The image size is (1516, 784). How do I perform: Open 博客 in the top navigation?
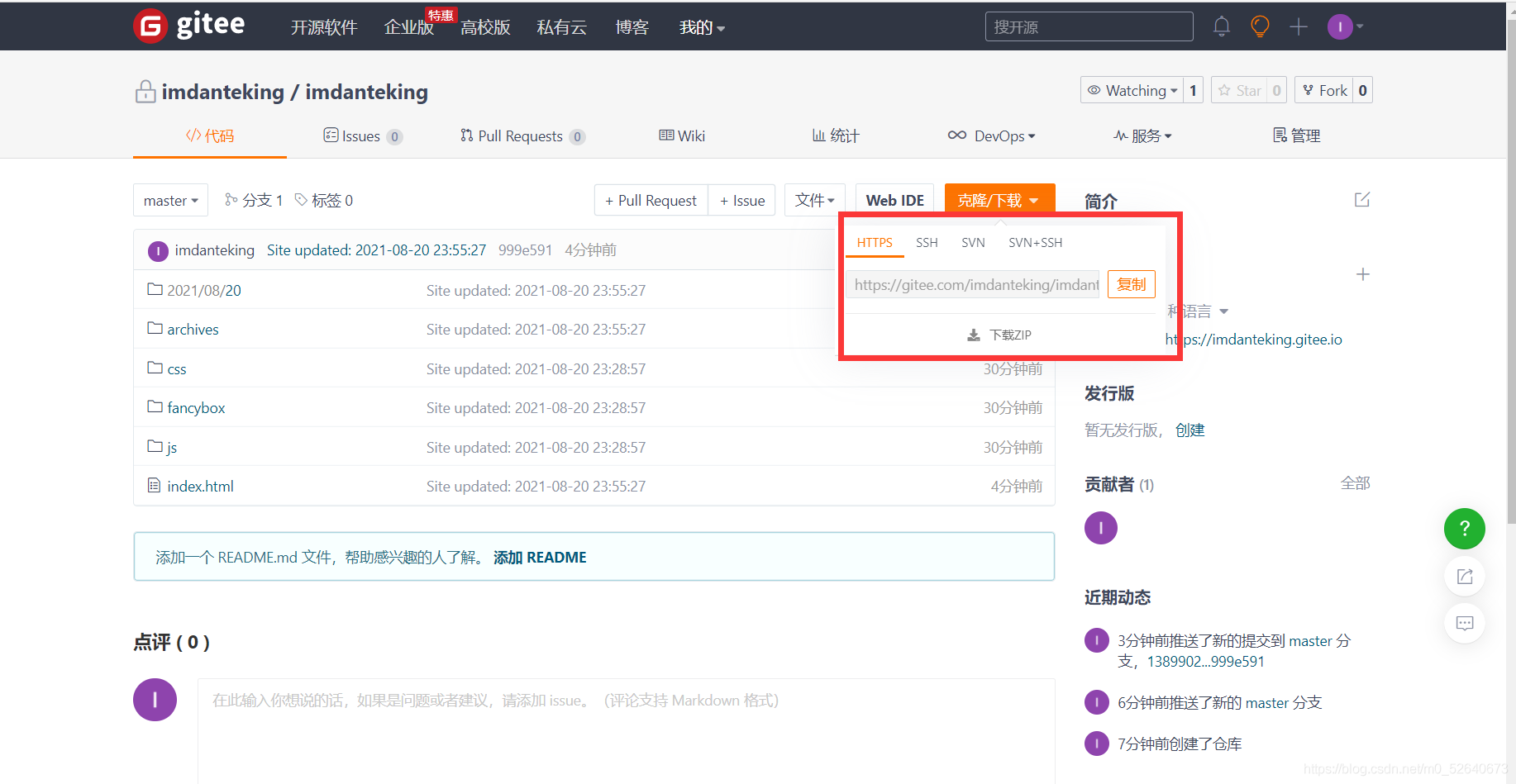point(632,27)
